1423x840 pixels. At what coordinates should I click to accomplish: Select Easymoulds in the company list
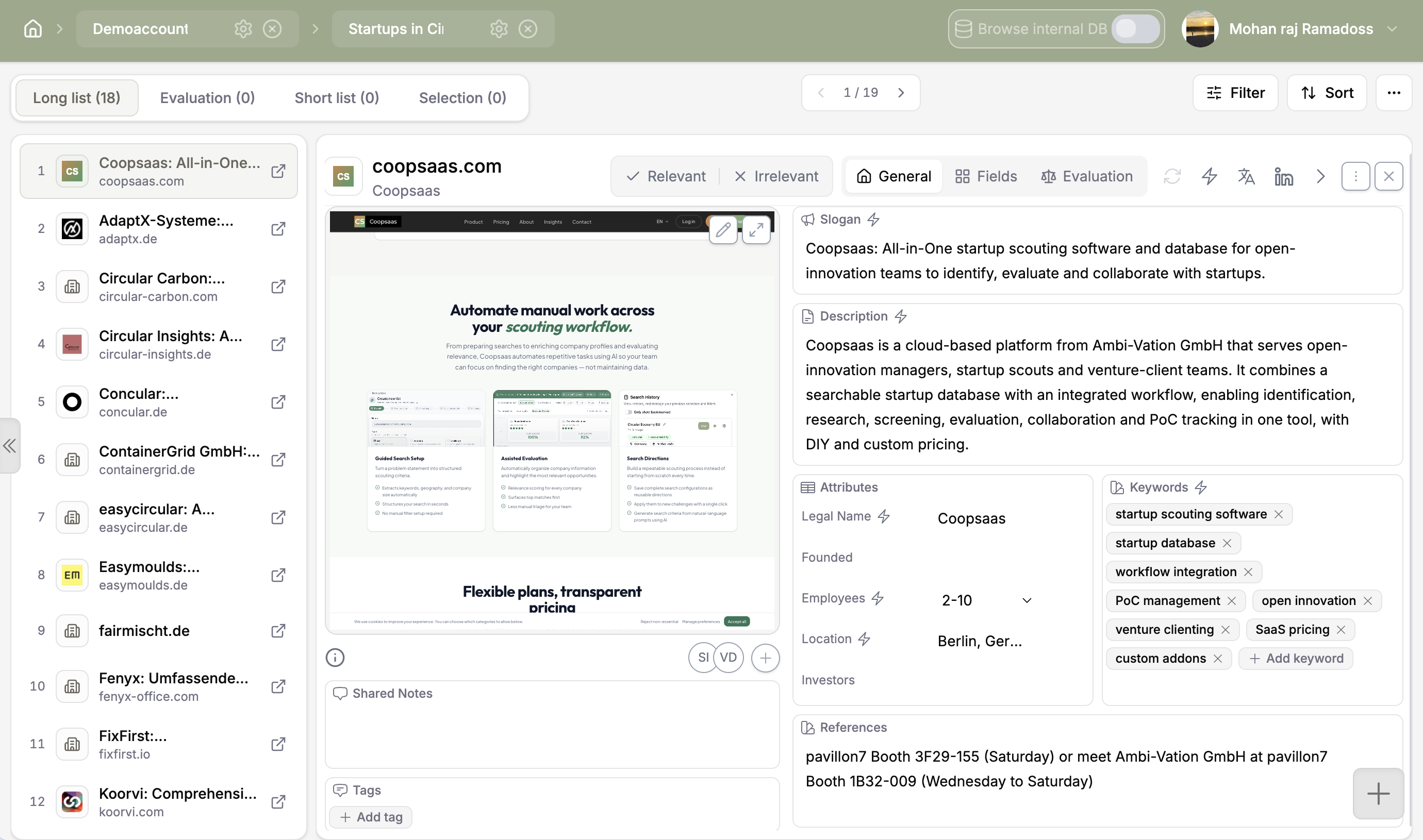pyautogui.click(x=159, y=576)
